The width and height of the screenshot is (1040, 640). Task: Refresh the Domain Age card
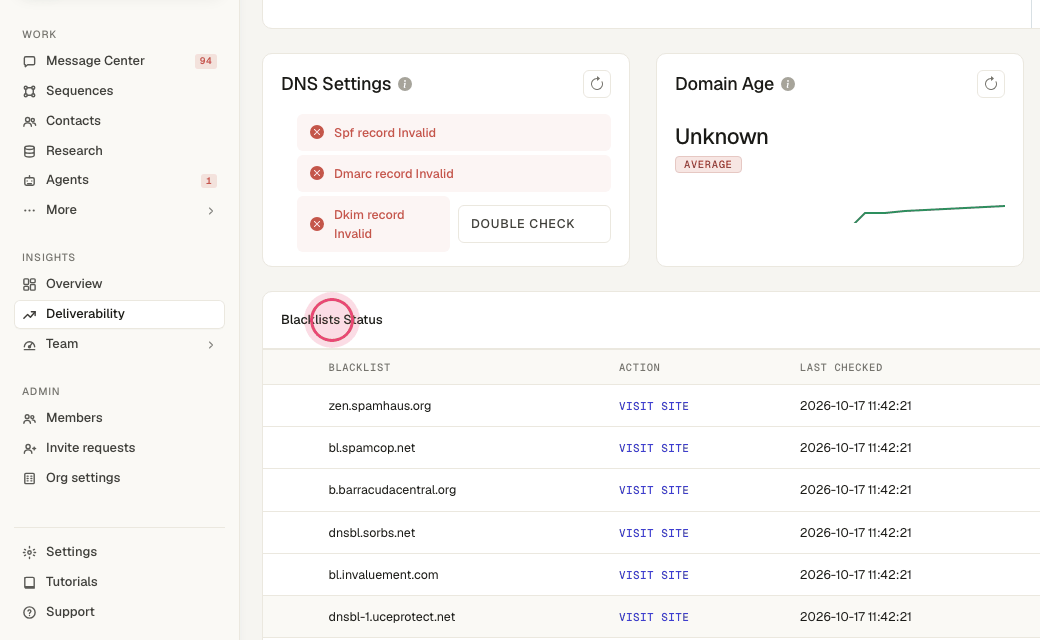coord(991,84)
